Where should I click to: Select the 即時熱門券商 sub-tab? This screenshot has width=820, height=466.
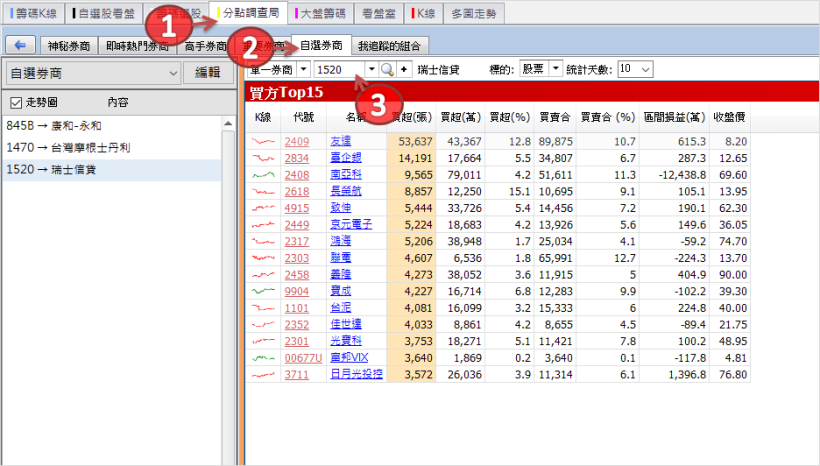click(137, 46)
